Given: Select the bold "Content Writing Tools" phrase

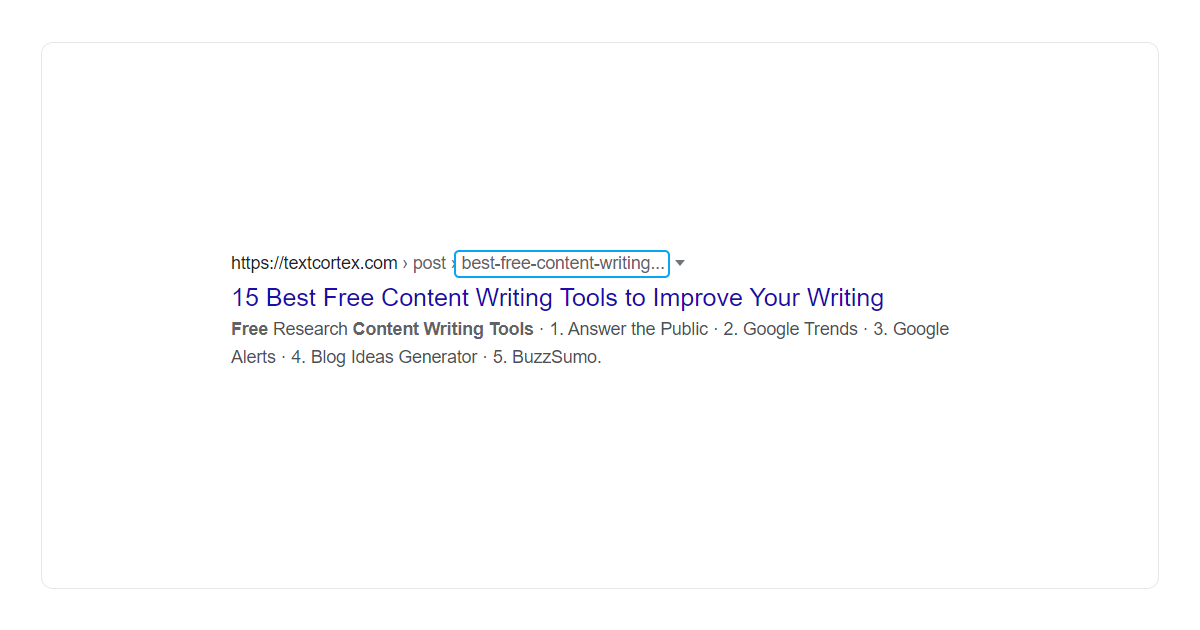Looking at the screenshot, I should [442, 328].
